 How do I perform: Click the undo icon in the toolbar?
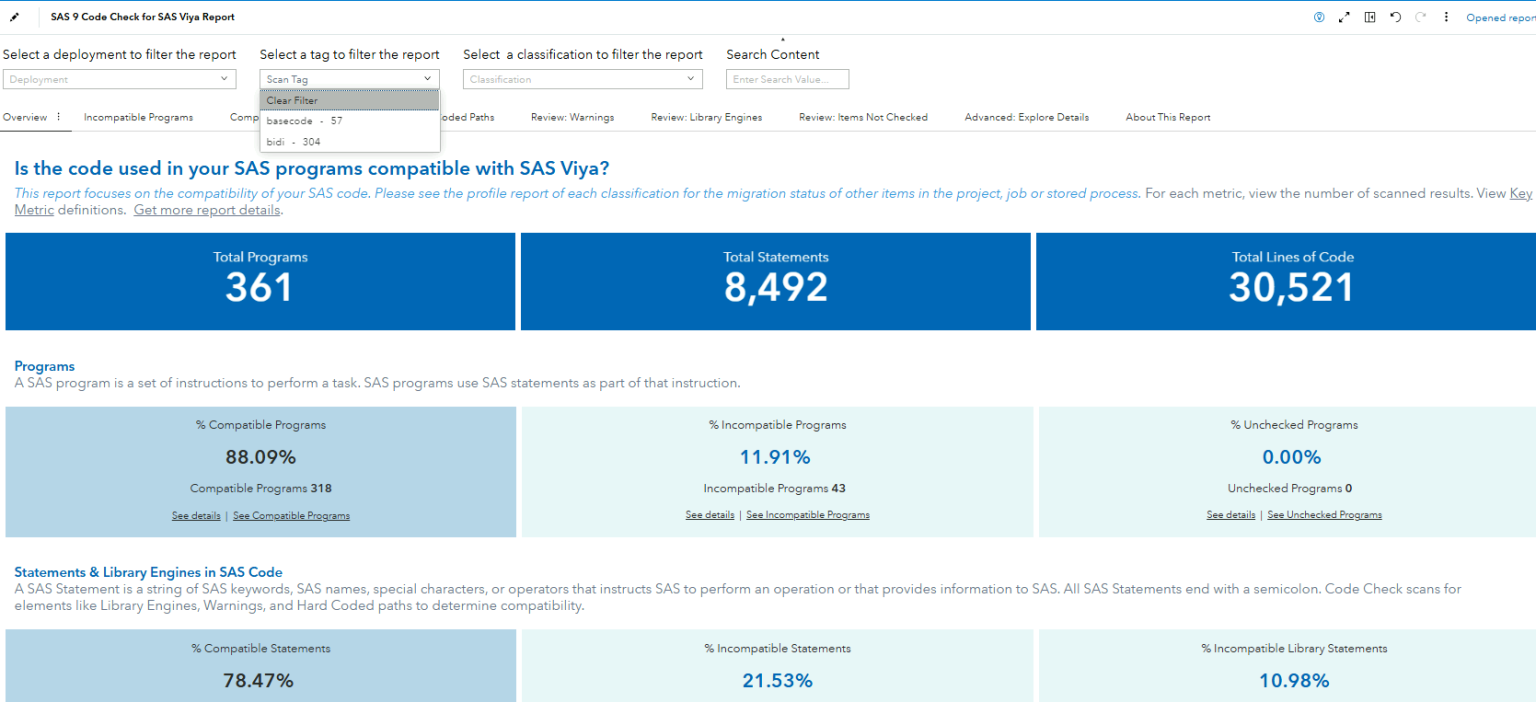tap(1395, 17)
